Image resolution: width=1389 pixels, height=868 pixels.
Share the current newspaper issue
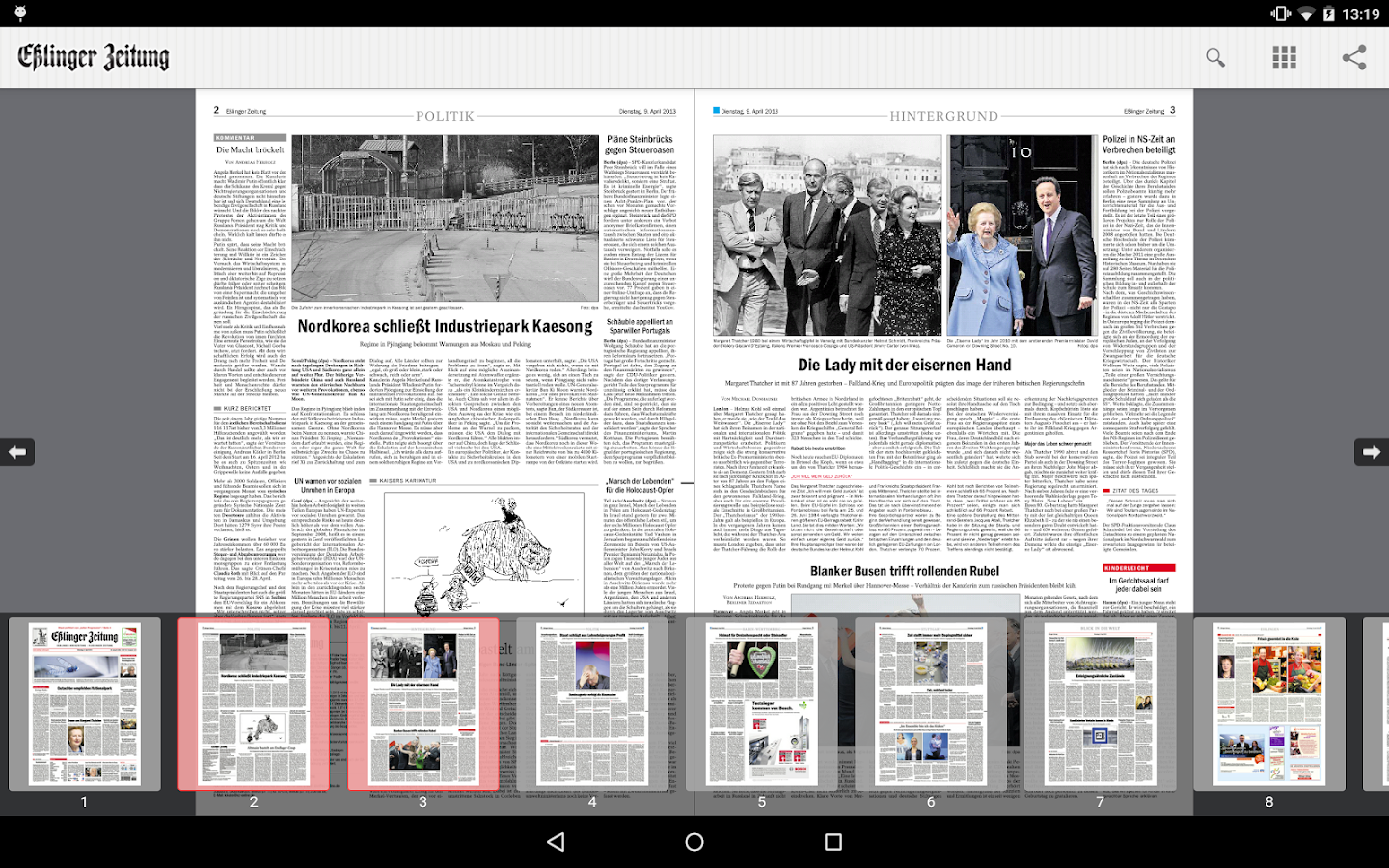(x=1354, y=57)
